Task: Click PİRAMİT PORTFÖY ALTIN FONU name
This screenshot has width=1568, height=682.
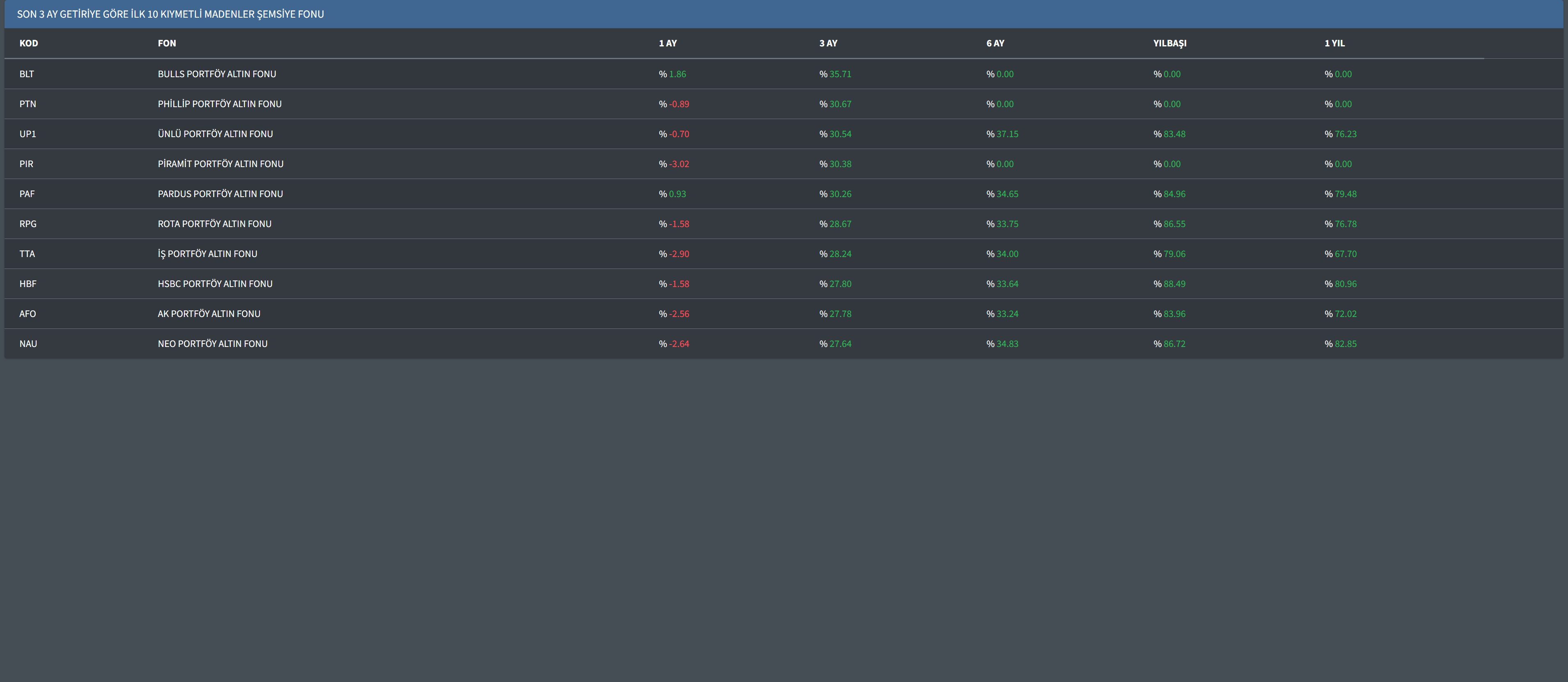Action: point(220,164)
